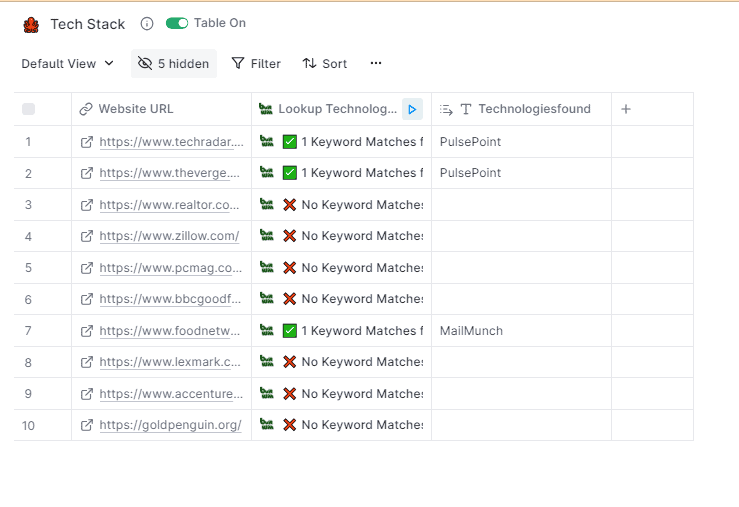Click external-link icon in techradar row

[87, 142]
